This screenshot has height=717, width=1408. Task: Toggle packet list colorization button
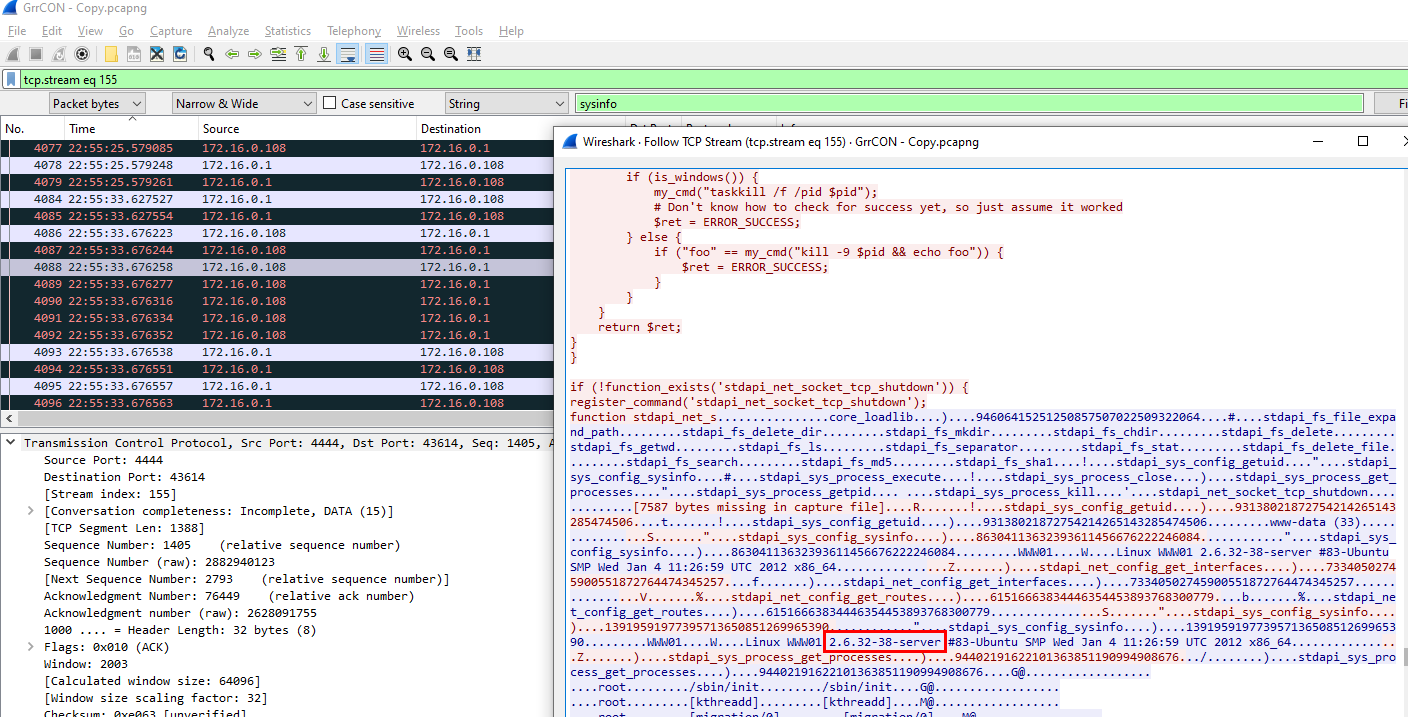[376, 54]
